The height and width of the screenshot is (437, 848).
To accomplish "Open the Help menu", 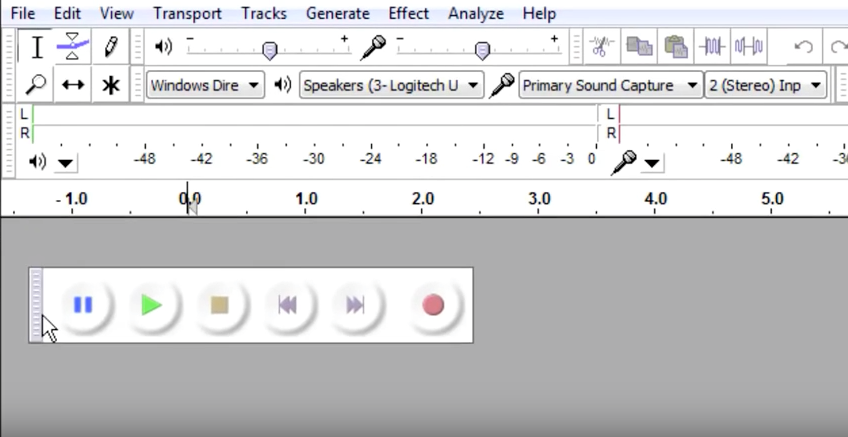I will pyautogui.click(x=539, y=14).
